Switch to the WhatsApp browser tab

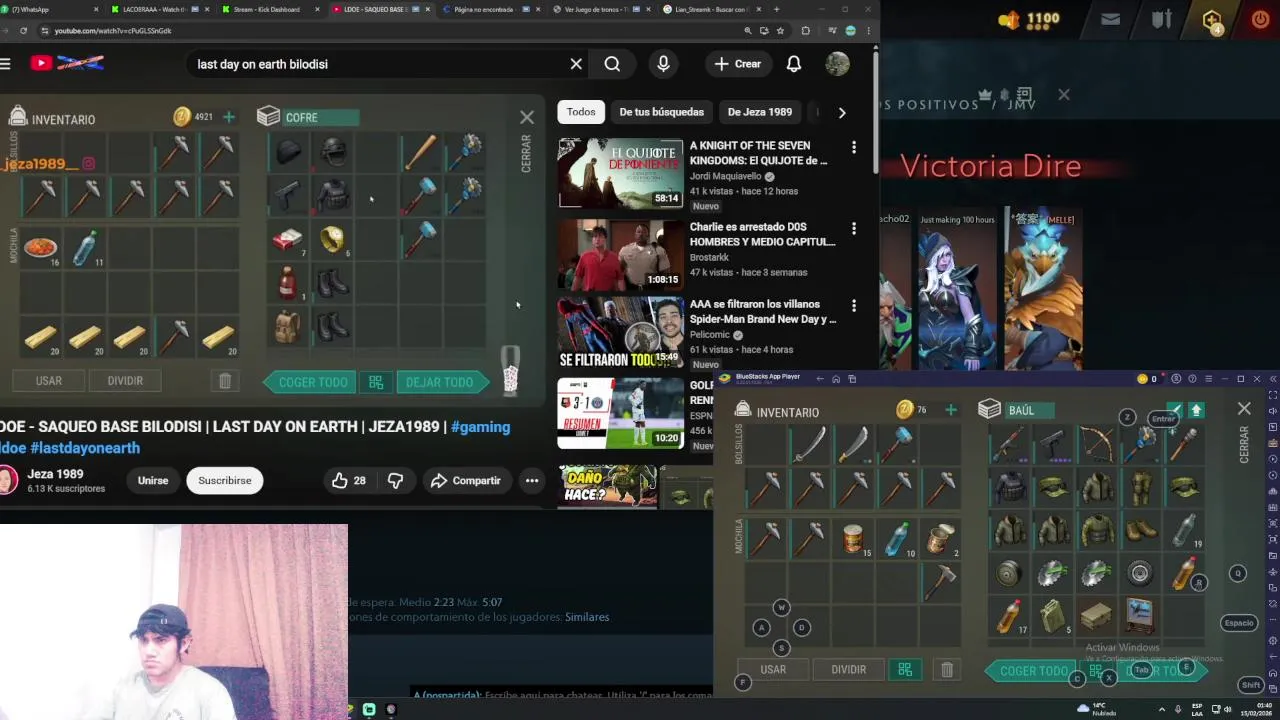tap(50, 9)
